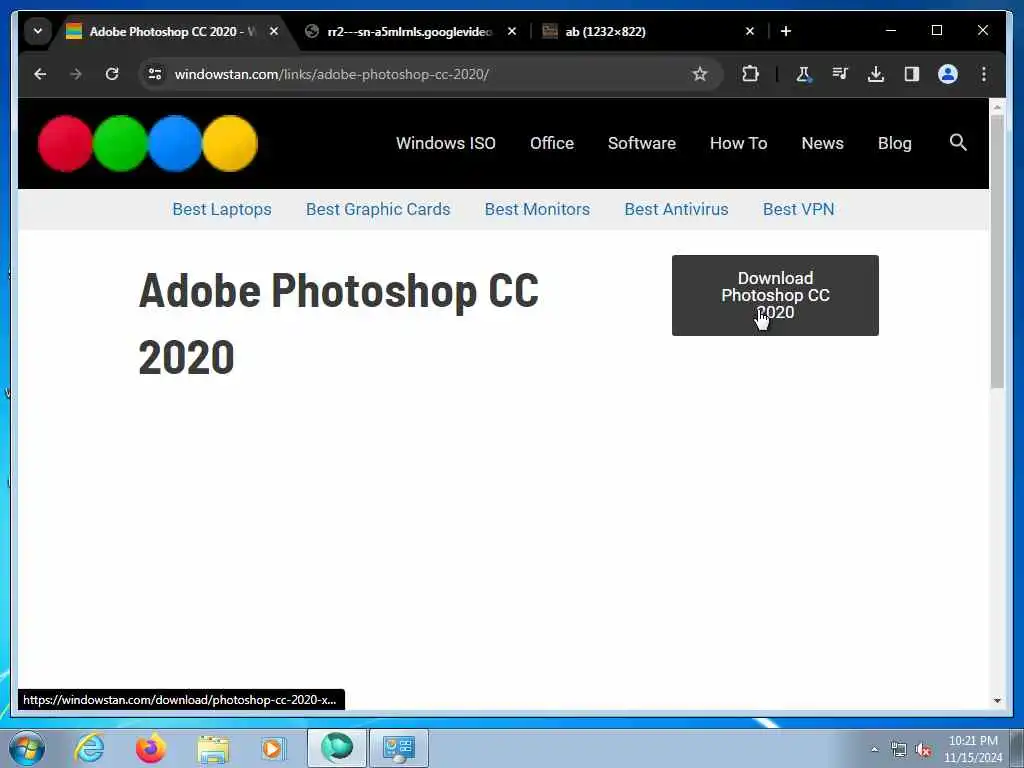Expand the tab search dropdown arrow
This screenshot has width=1024, height=768.
tap(38, 31)
